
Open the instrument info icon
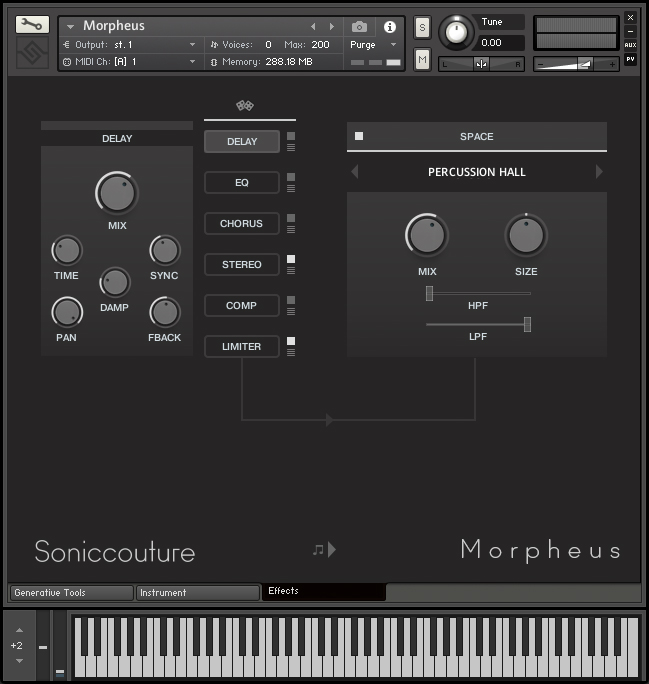(x=389, y=27)
